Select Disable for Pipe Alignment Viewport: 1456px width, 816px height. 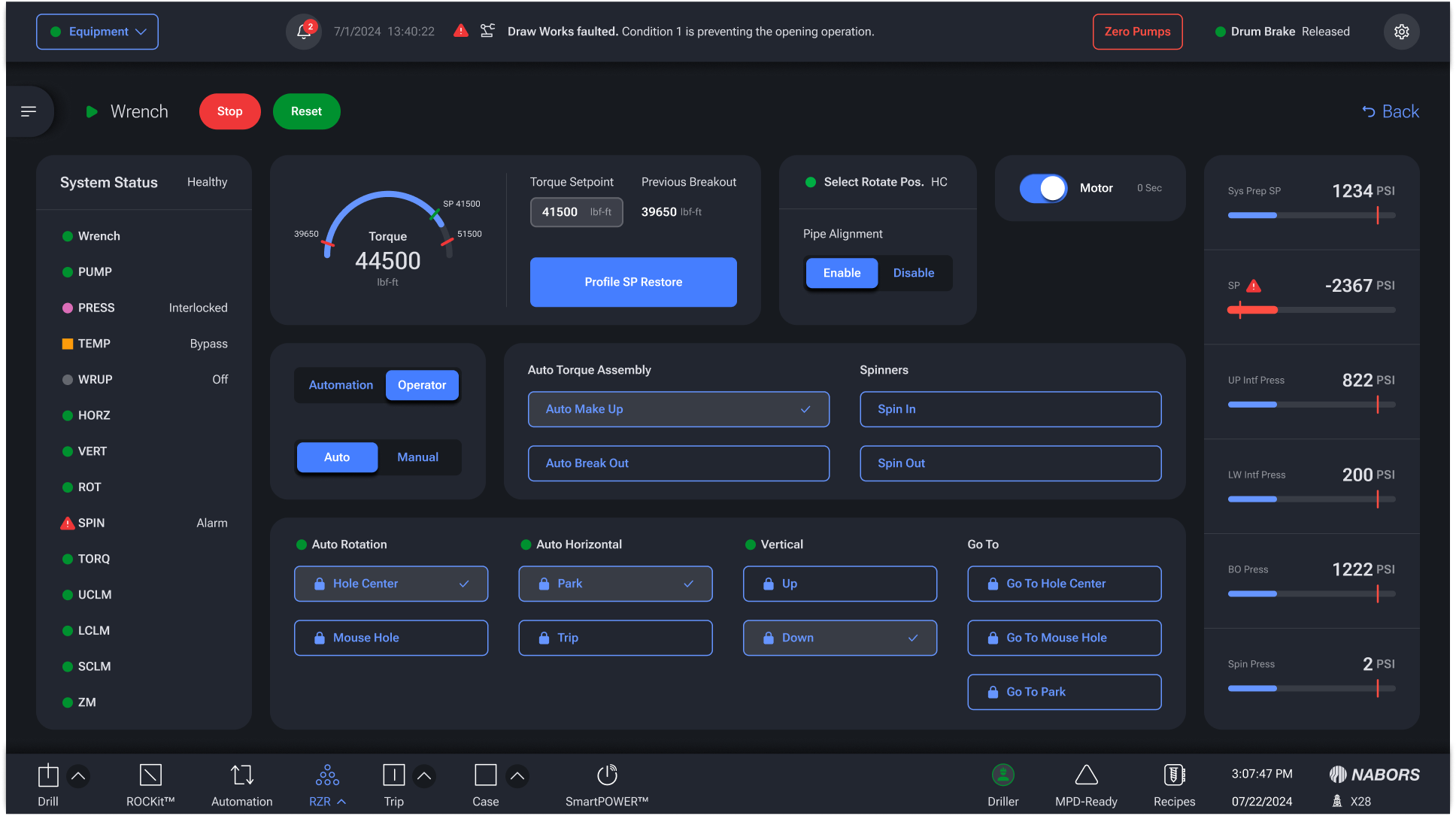pyautogui.click(x=913, y=273)
